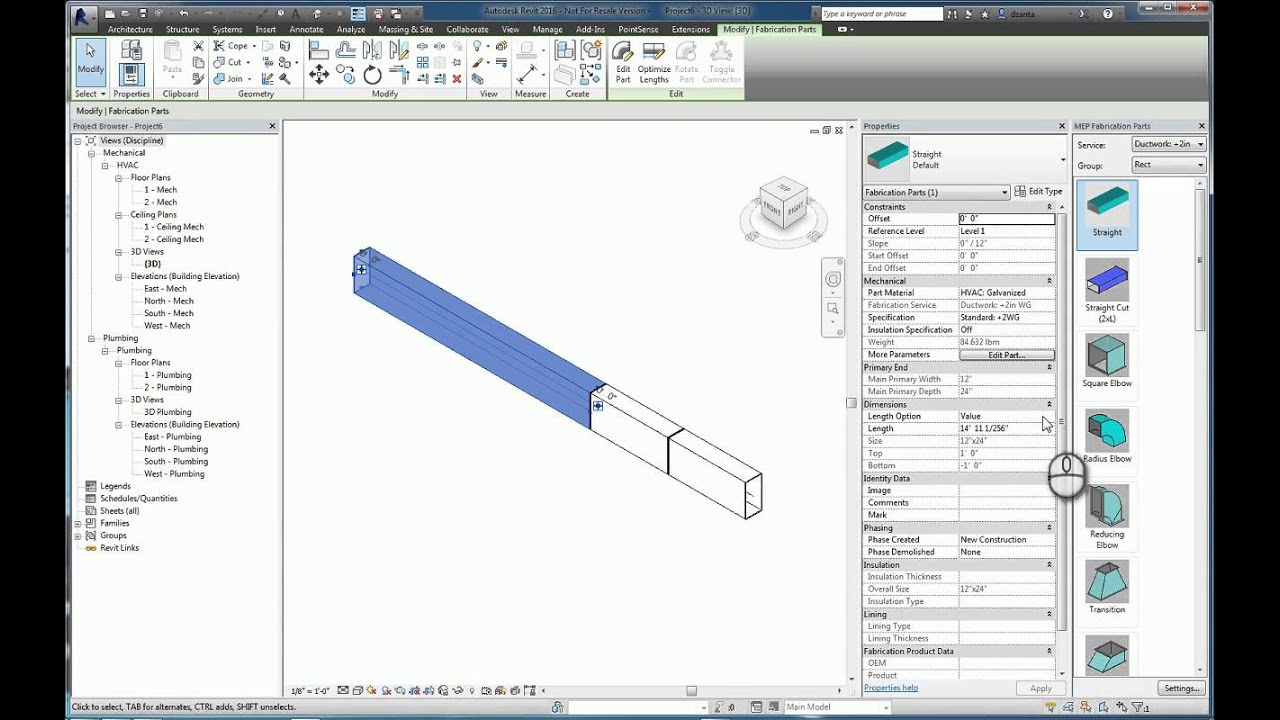Viewport: 1280px width, 720px height.
Task: Click the Optimize Lengths icon
Action: tap(654, 63)
